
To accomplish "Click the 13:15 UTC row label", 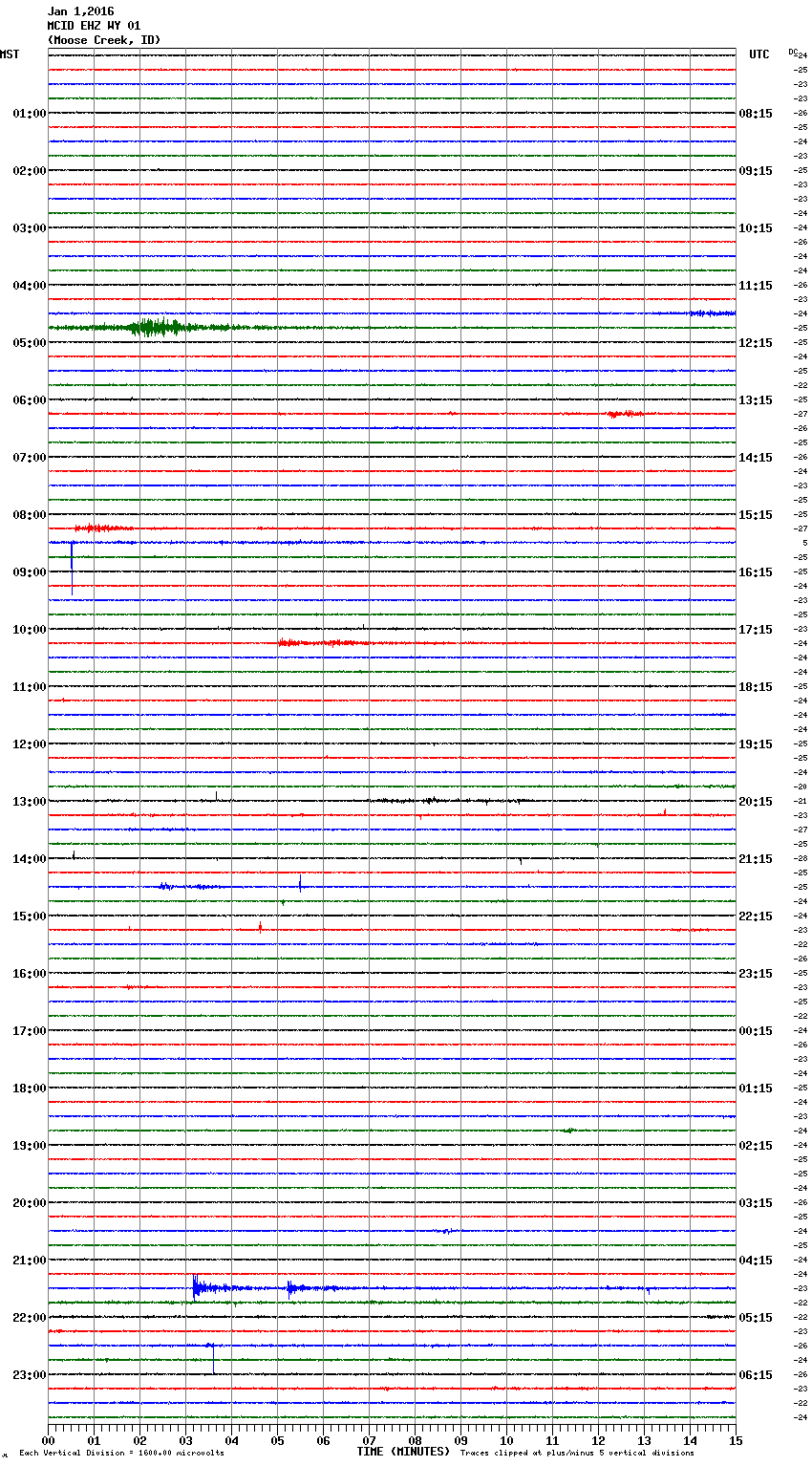I will pyautogui.click(x=756, y=400).
